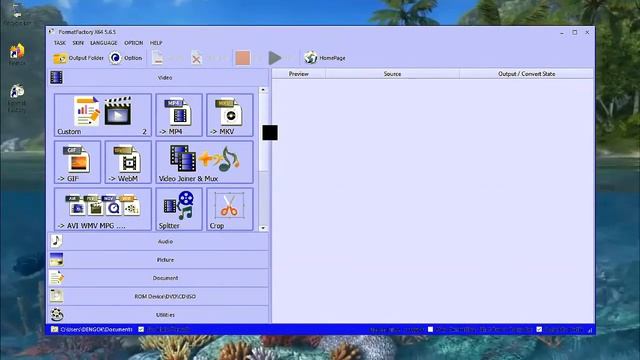Click the Utilities film reel icon

click(56, 315)
